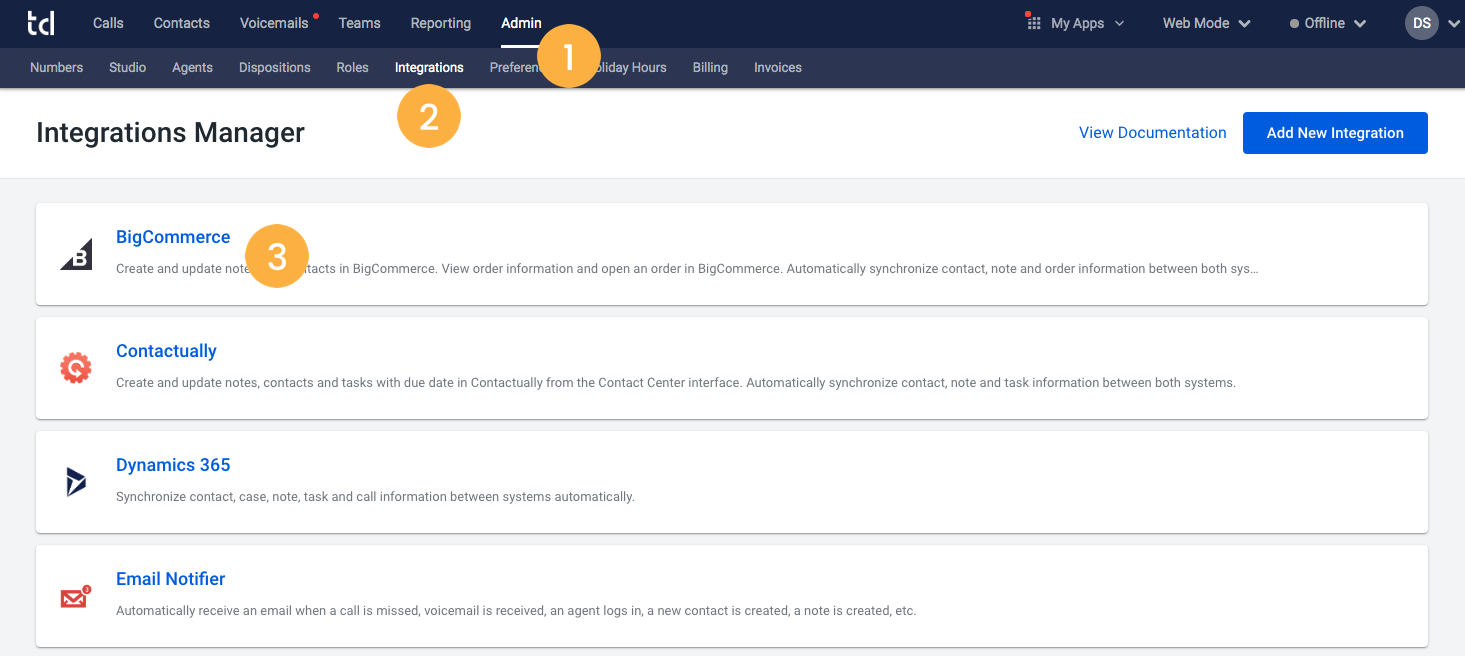This screenshot has height=656, width=1465.
Task: Click the BigCommerce logo icon
Action: click(76, 254)
